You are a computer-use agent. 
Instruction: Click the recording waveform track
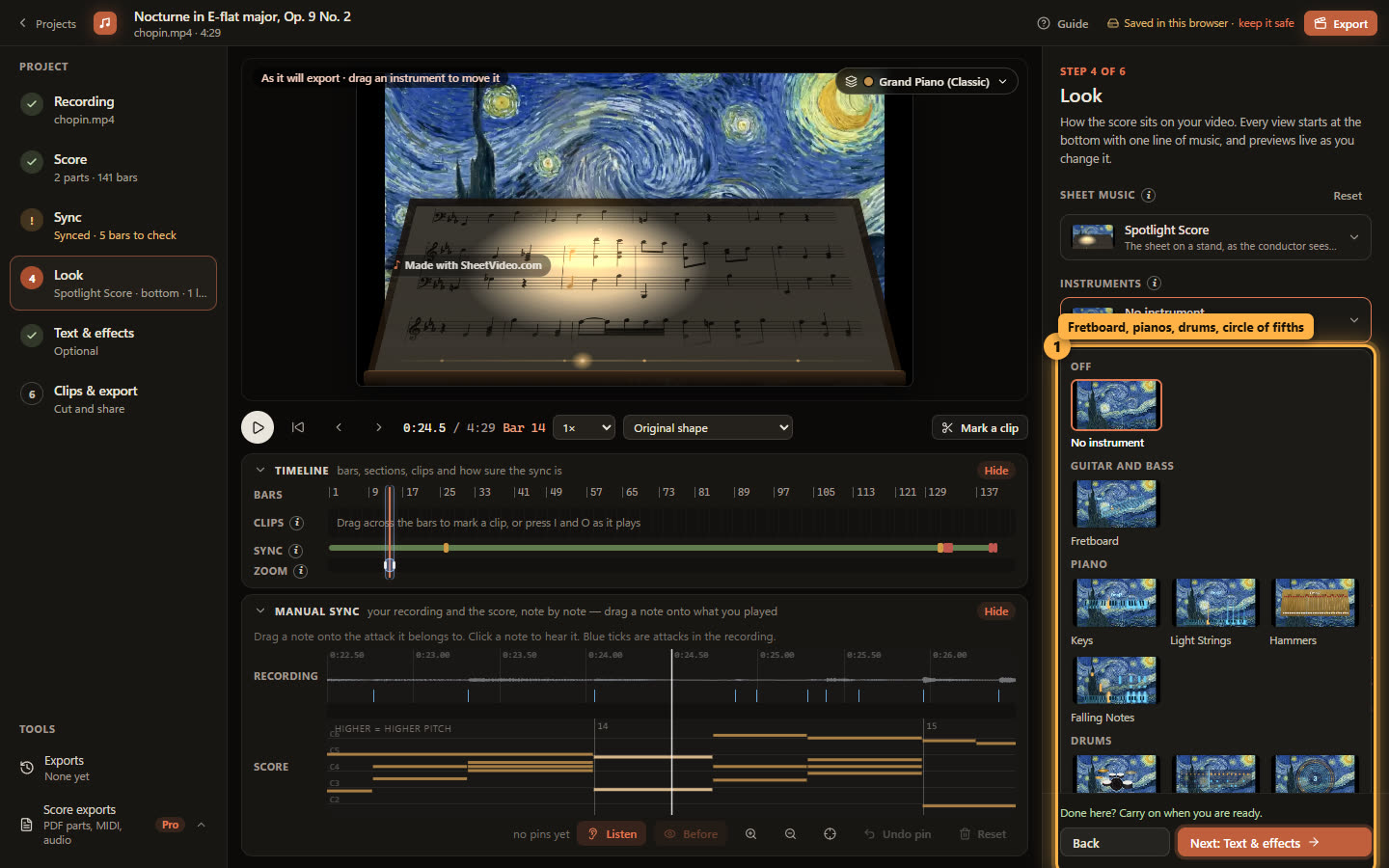[x=671, y=680]
